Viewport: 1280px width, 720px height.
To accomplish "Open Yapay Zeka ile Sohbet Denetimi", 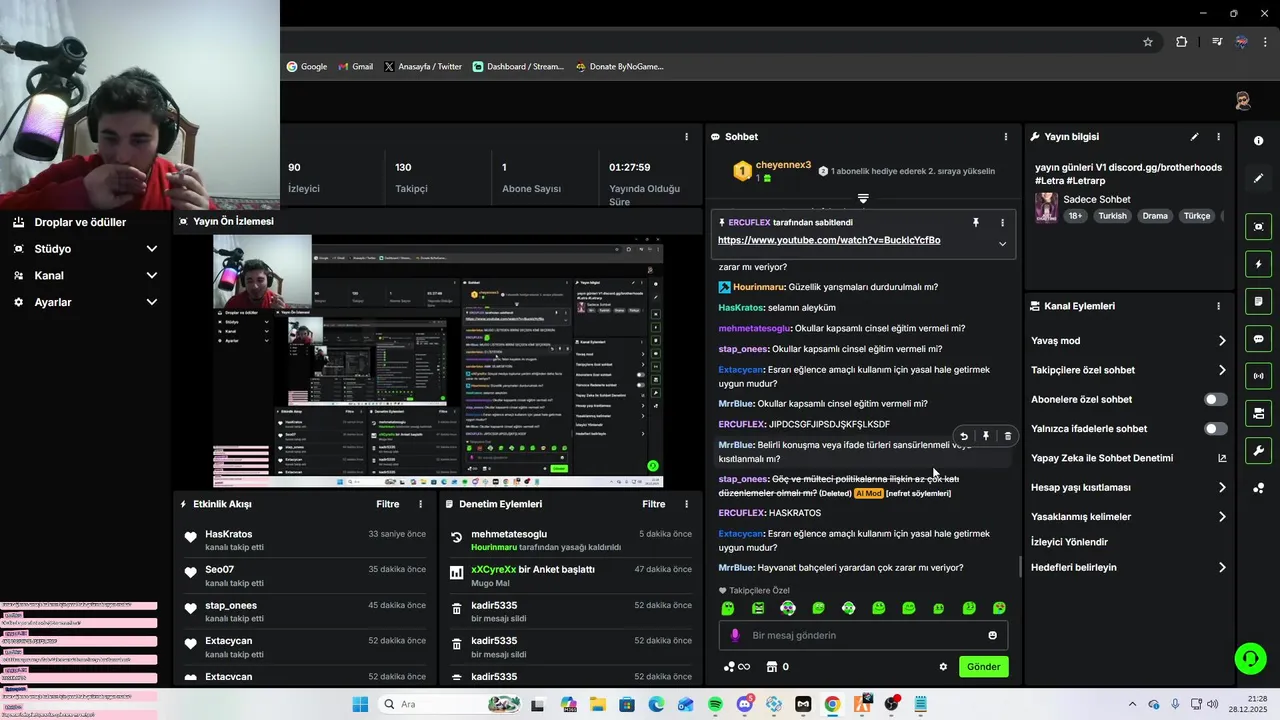I will 1129,458.
